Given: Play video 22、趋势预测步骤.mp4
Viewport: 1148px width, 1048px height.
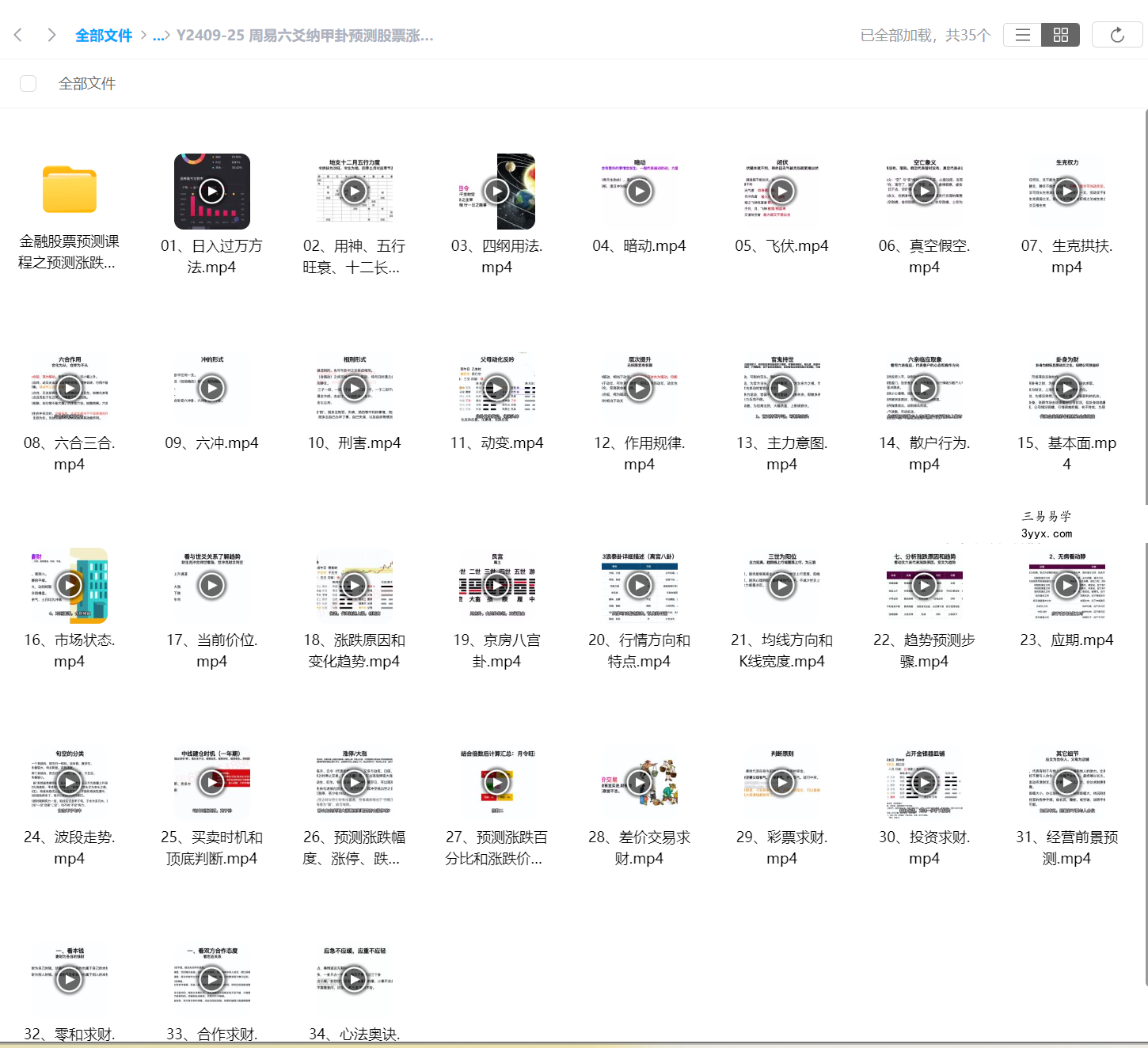Looking at the screenshot, I should [x=924, y=585].
